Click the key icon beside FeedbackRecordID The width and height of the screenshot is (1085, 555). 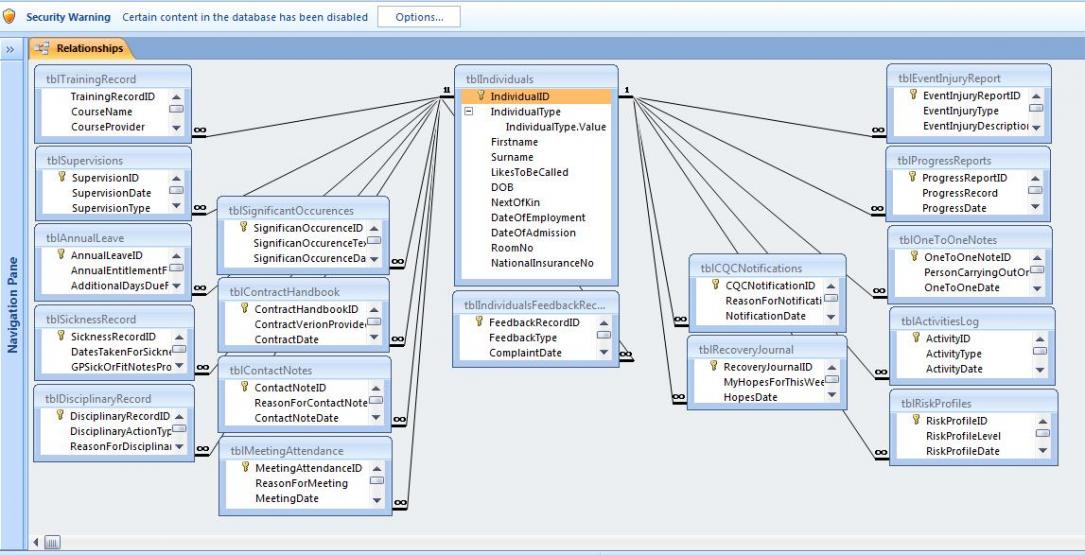tap(478, 321)
